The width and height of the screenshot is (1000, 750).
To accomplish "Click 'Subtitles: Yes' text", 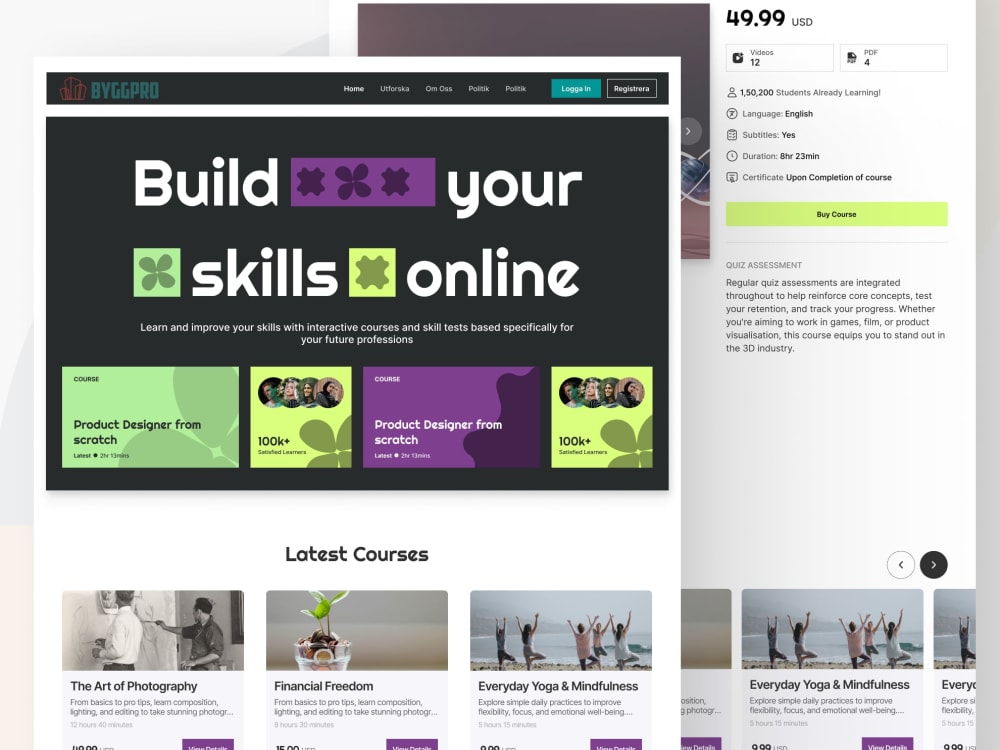I will (x=768, y=135).
